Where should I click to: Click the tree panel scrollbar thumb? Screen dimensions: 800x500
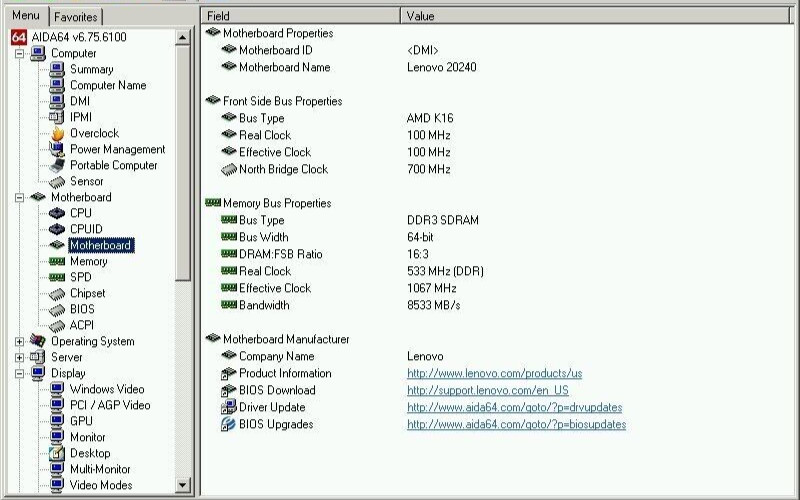[x=183, y=162]
